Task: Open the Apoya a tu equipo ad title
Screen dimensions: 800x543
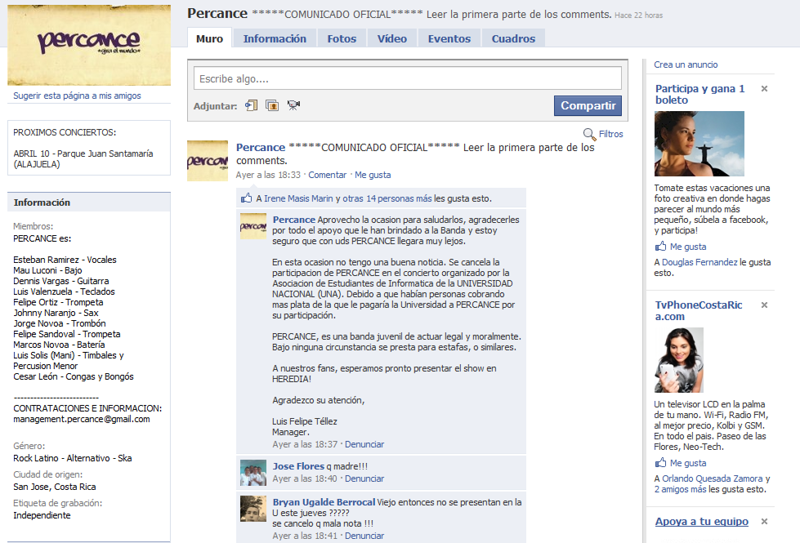Action: [702, 522]
